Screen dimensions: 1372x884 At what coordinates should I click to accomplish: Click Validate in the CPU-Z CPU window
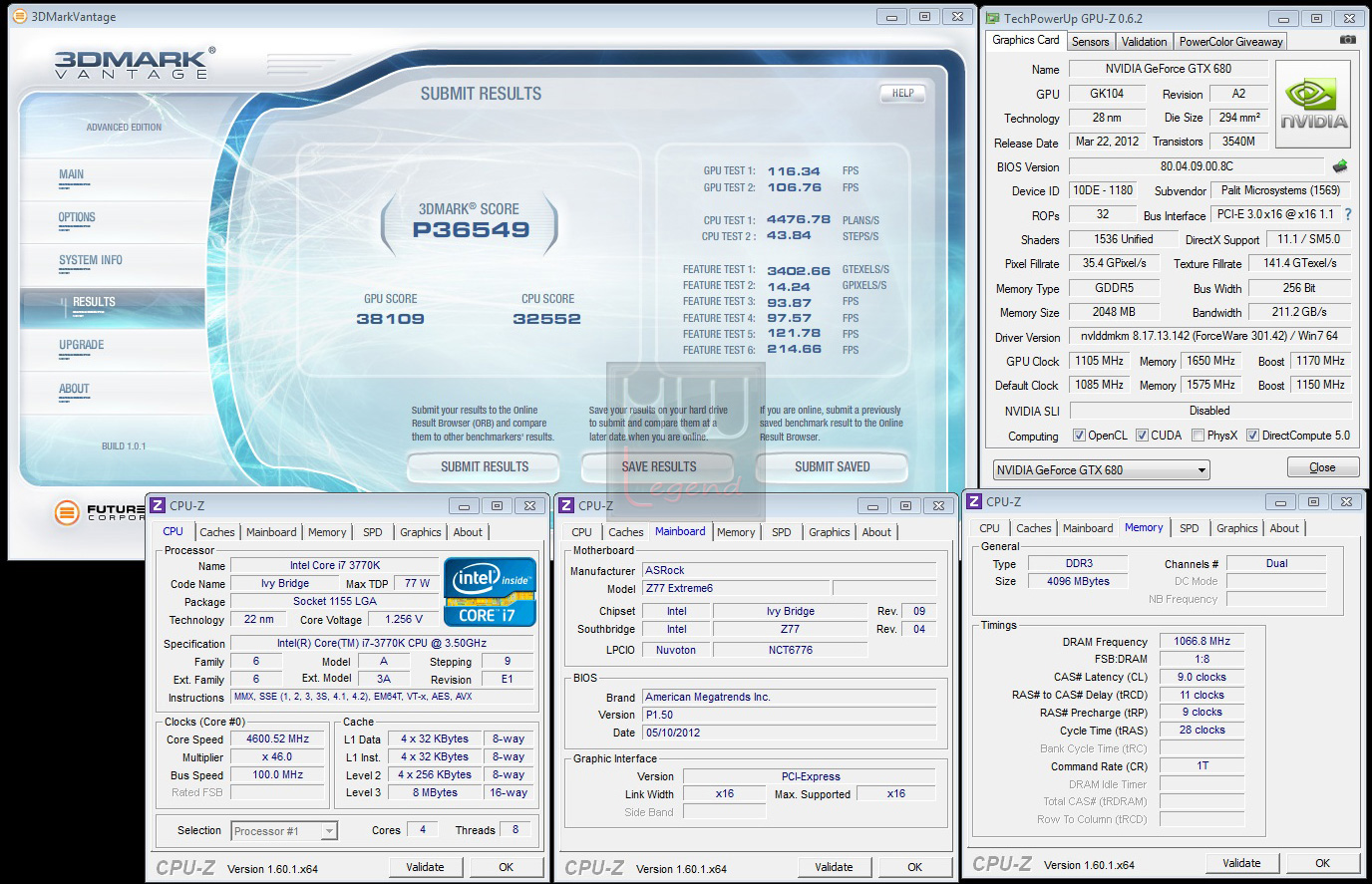tap(425, 867)
